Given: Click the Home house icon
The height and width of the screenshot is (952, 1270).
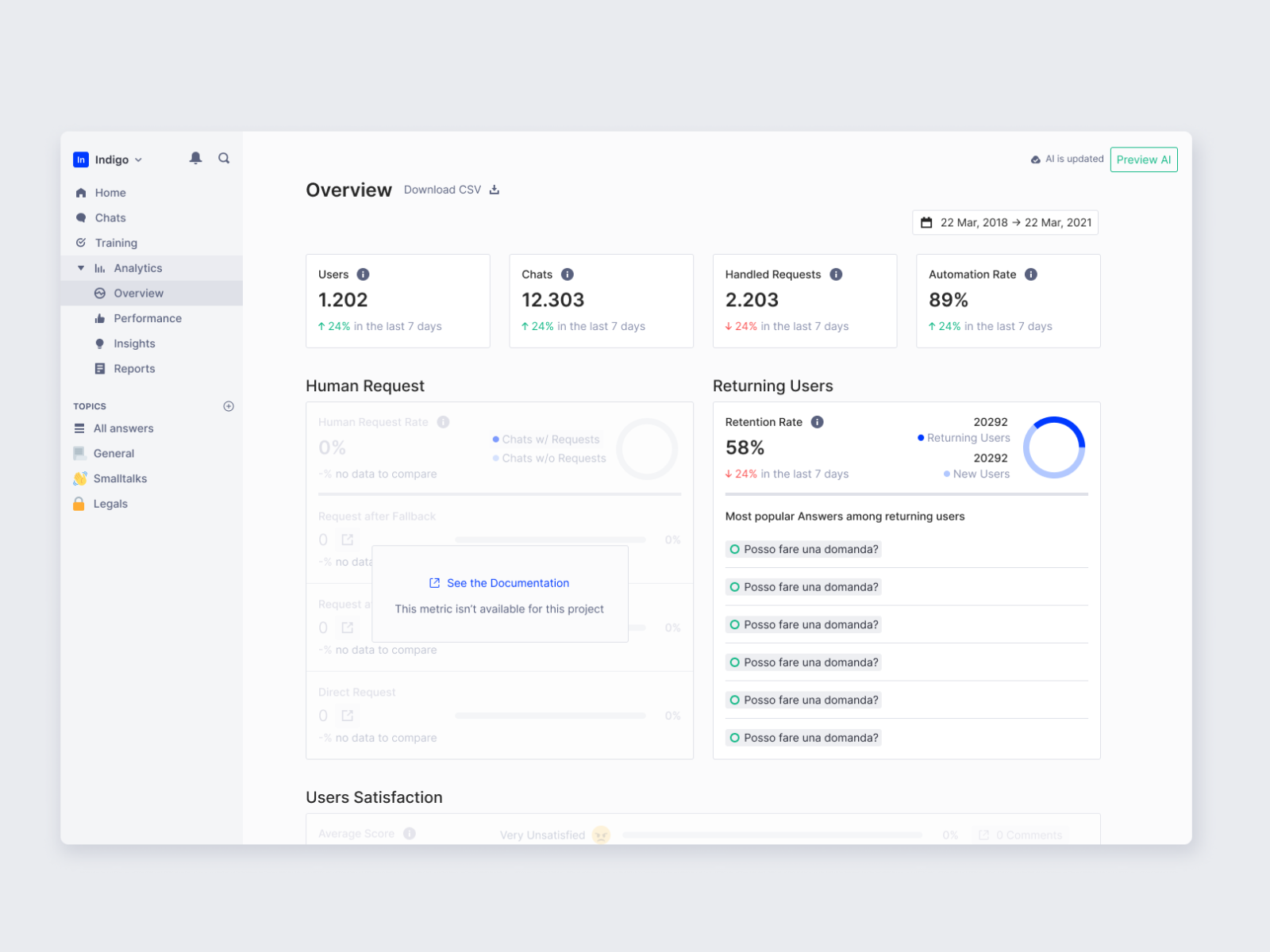Looking at the screenshot, I should pos(81,193).
